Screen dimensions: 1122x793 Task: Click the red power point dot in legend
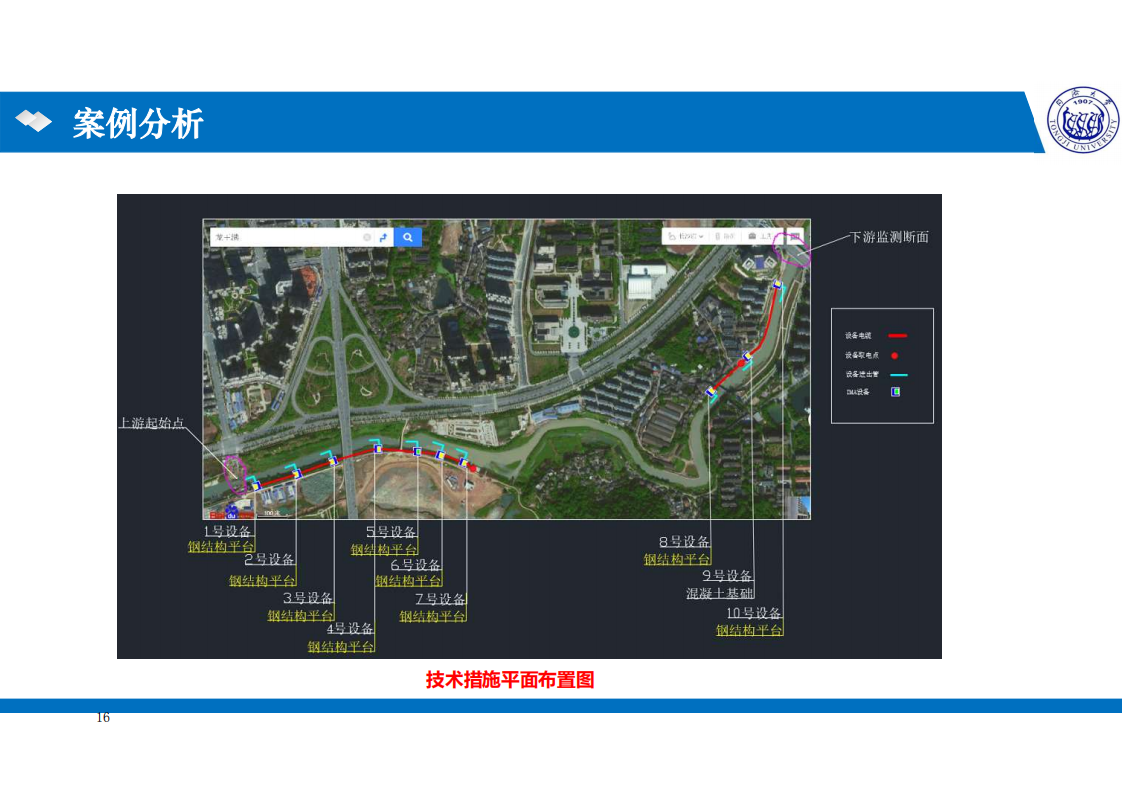click(895, 355)
